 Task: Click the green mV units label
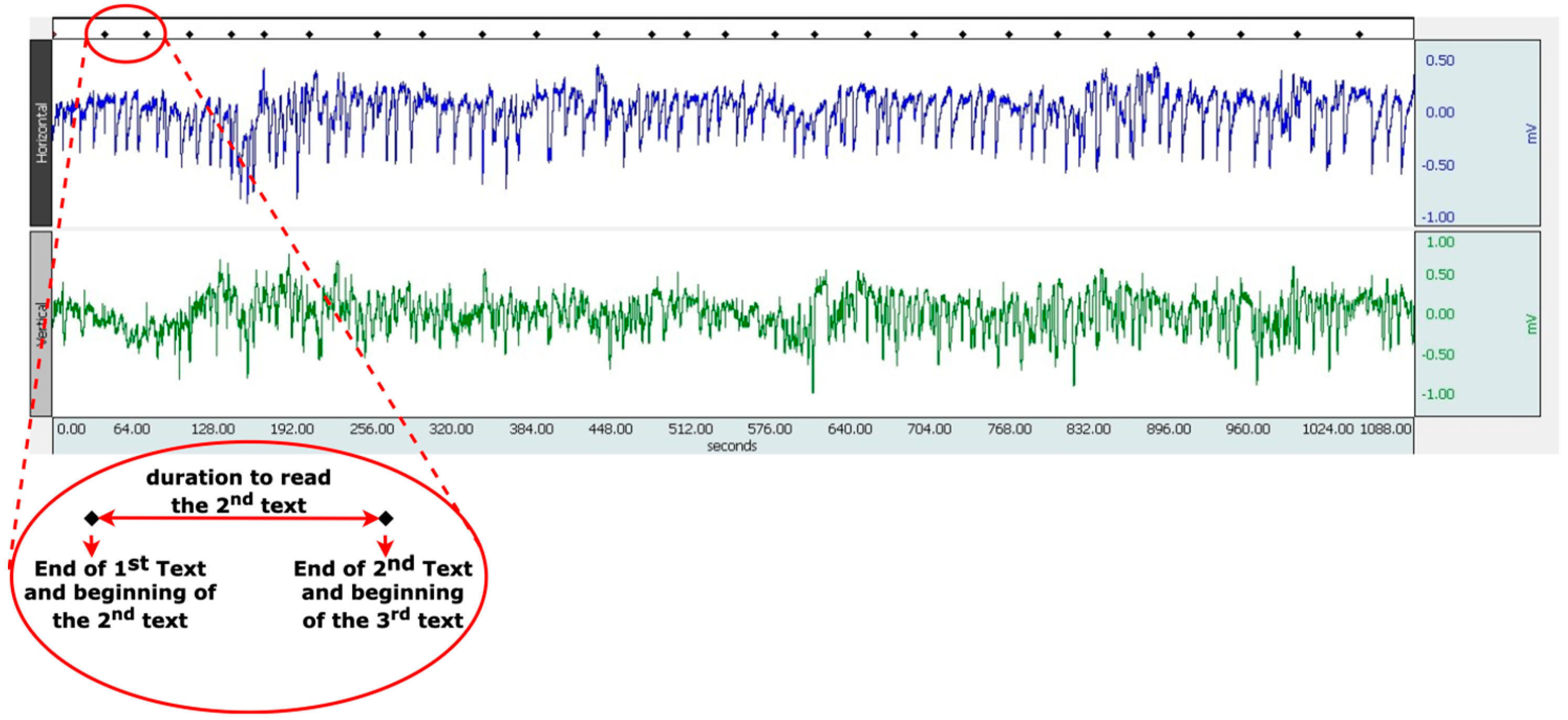pos(1532,324)
